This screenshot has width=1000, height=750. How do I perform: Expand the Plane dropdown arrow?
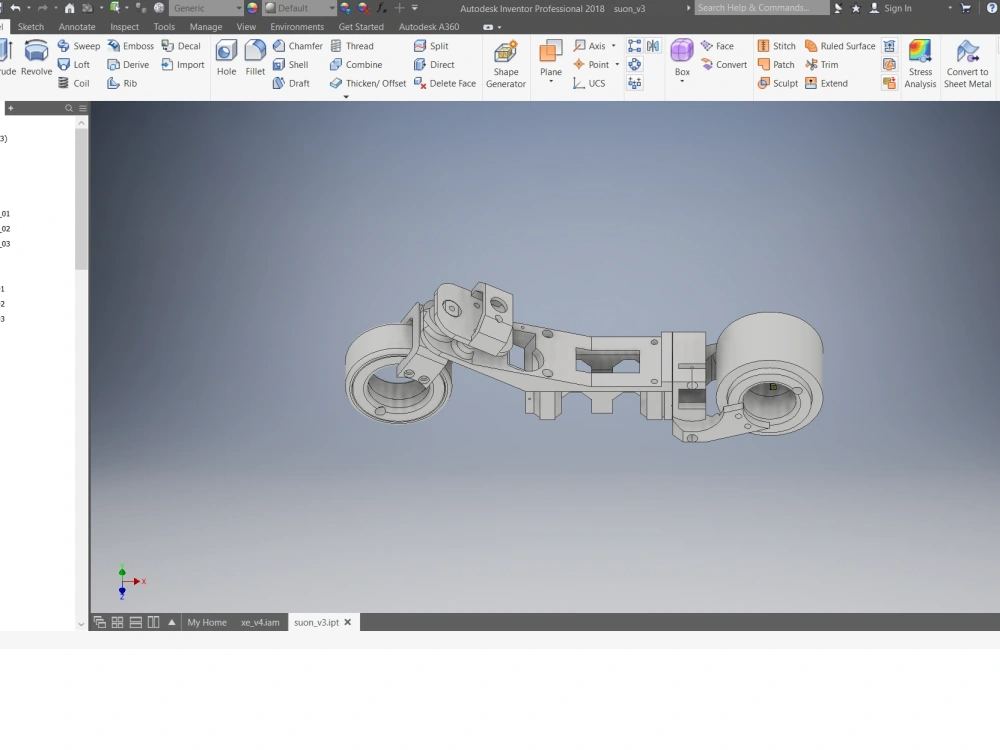coord(551,82)
